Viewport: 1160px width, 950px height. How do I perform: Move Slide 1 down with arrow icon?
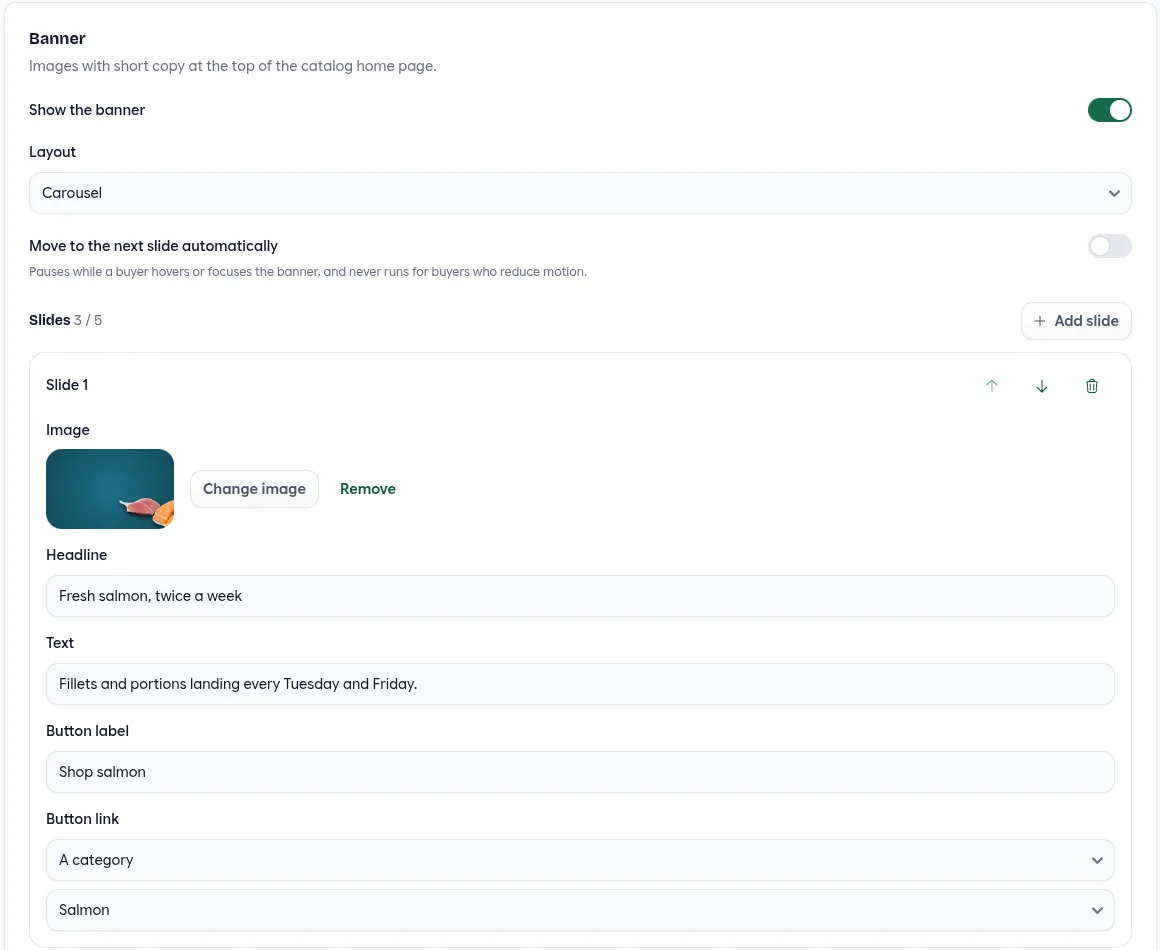1042,385
